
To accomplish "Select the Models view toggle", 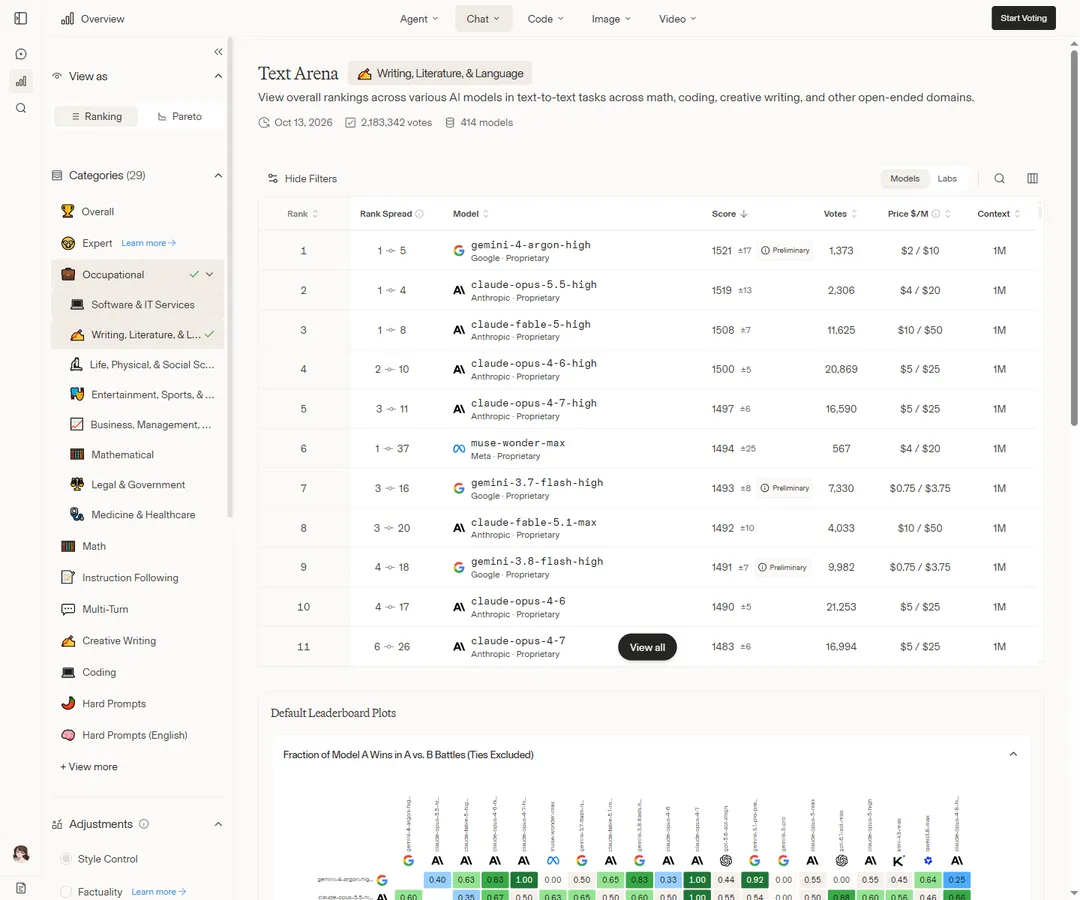I will (904, 178).
